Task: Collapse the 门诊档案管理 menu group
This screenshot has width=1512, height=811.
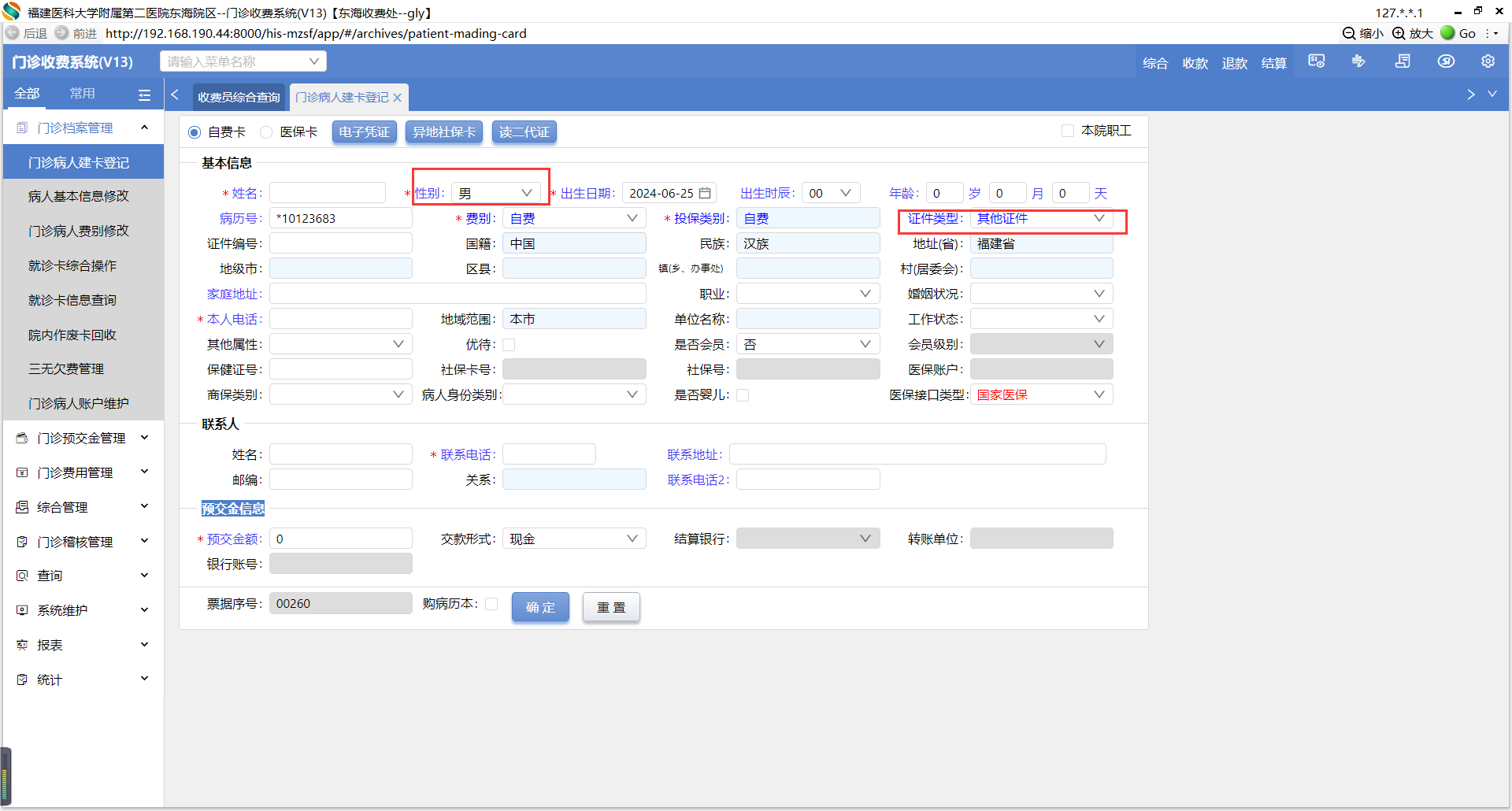Action: pyautogui.click(x=145, y=128)
